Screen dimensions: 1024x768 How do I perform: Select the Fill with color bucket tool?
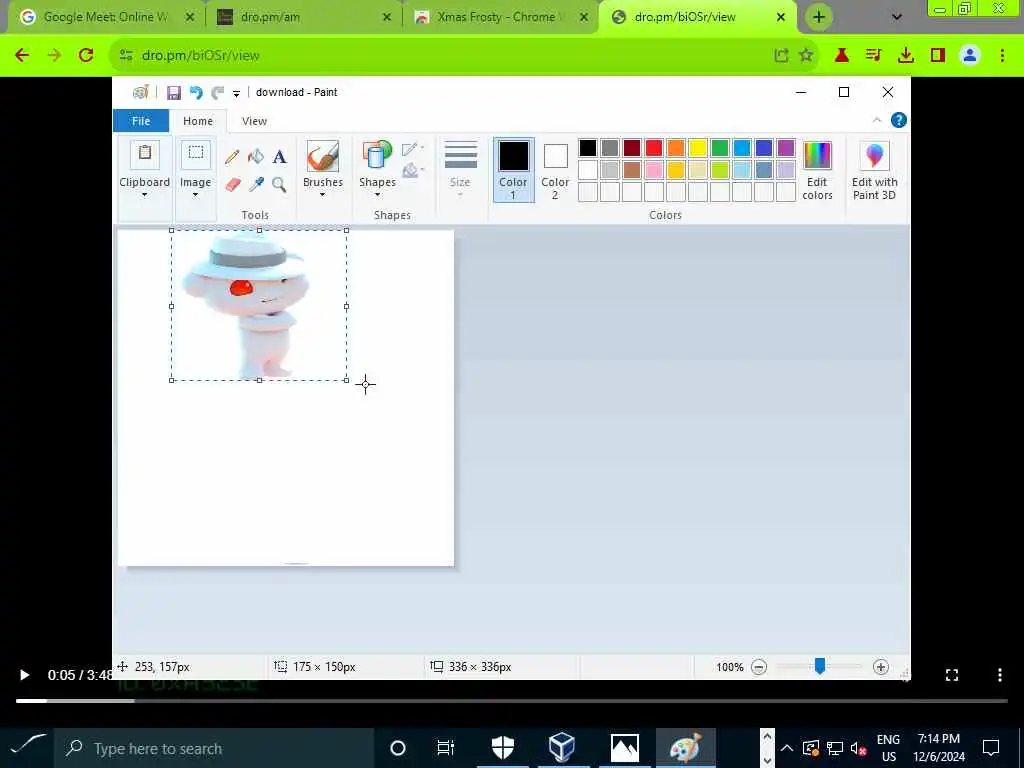pyautogui.click(x=256, y=156)
